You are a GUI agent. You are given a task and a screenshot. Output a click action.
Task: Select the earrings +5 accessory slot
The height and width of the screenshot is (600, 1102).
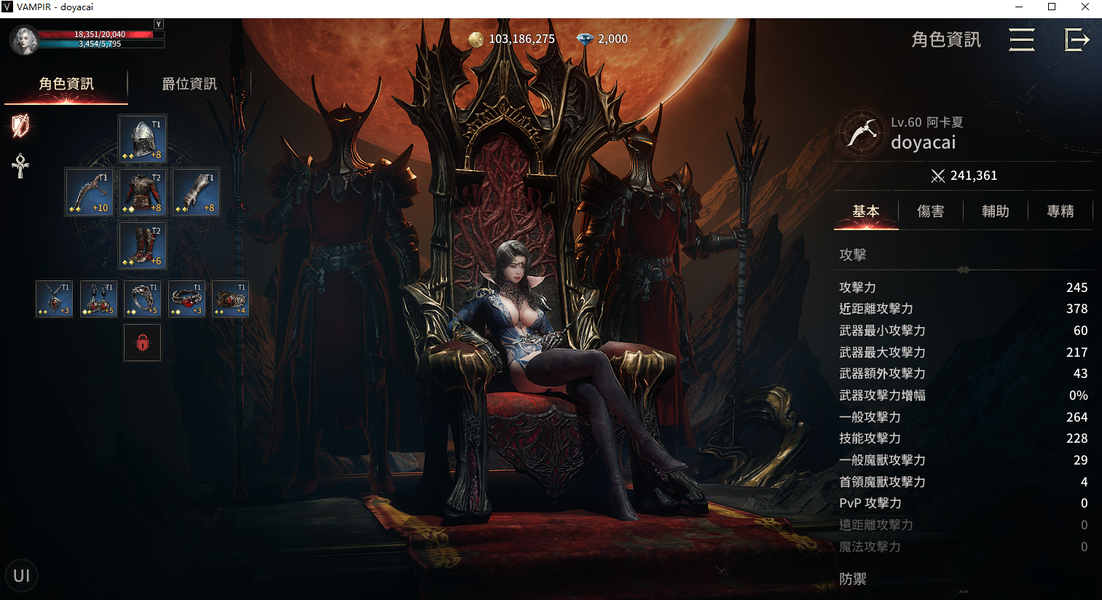click(x=98, y=299)
